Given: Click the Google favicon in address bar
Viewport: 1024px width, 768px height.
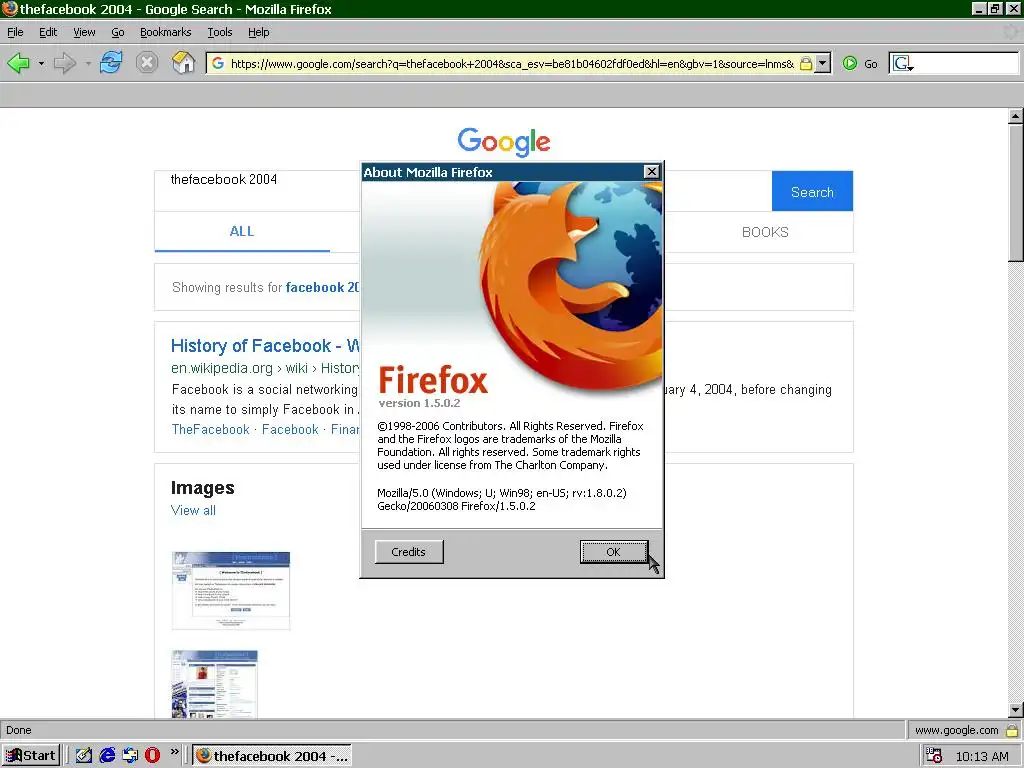Looking at the screenshot, I should [218, 63].
